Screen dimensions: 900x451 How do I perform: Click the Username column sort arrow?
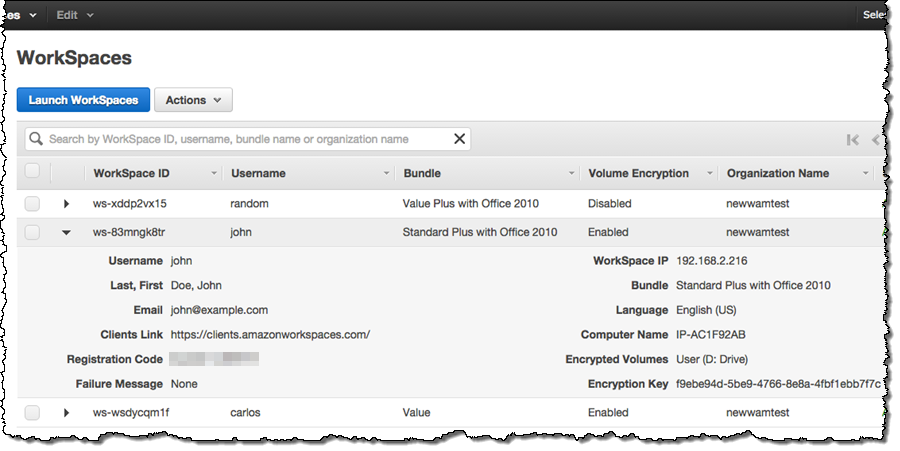point(387,174)
